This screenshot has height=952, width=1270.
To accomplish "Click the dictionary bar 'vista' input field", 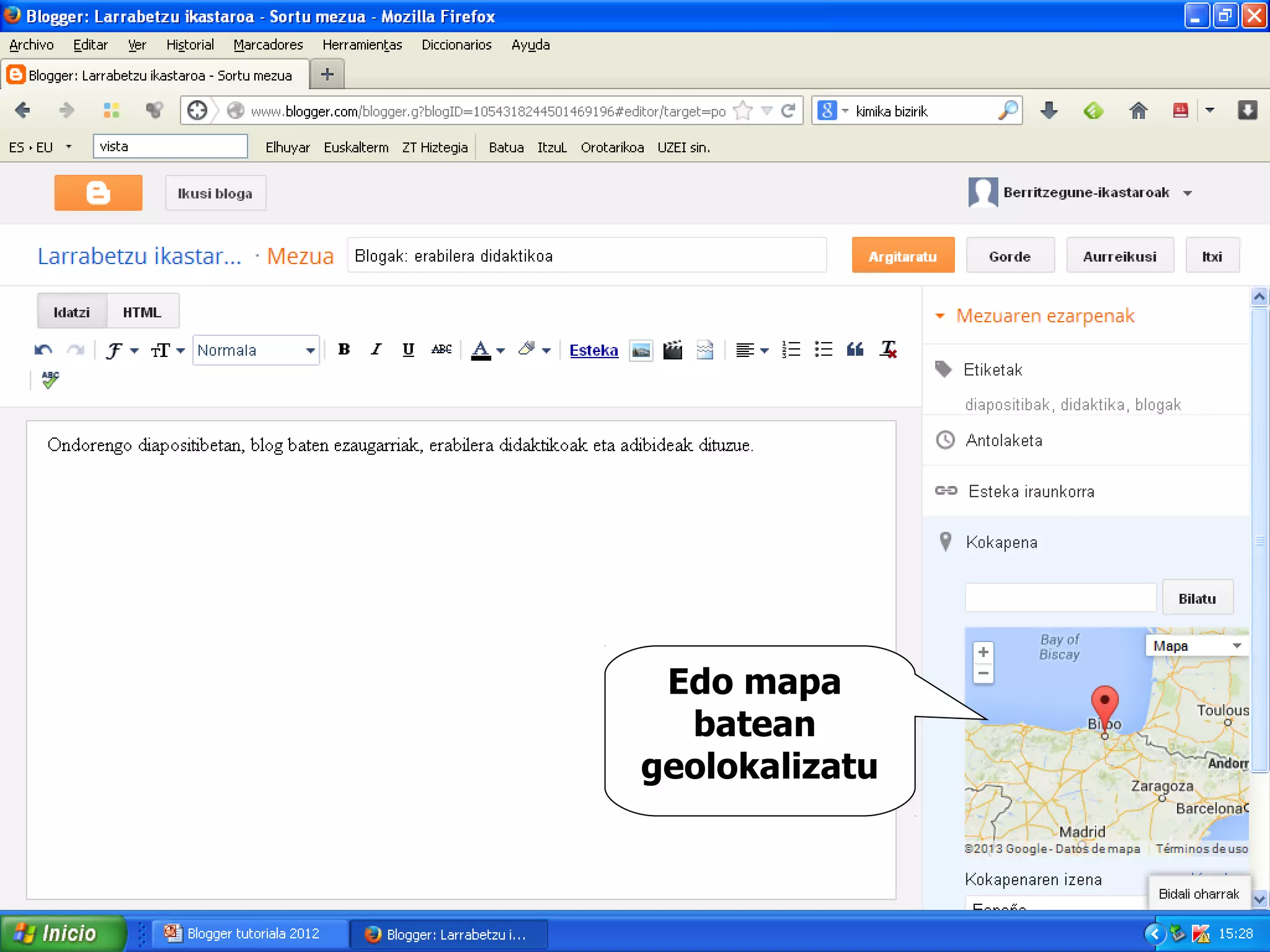I will coord(171,146).
